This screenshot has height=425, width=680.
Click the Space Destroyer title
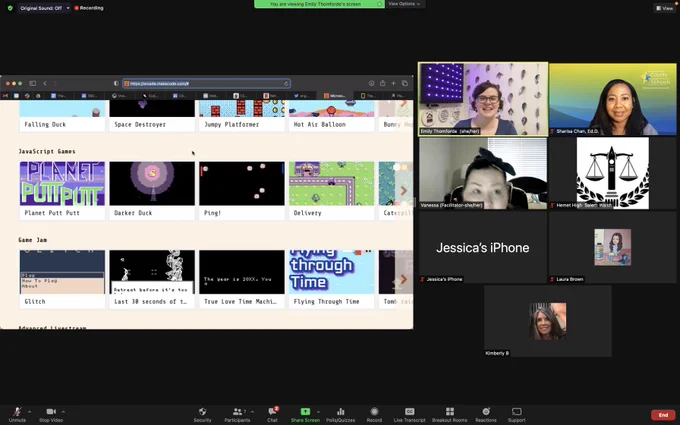[140, 124]
